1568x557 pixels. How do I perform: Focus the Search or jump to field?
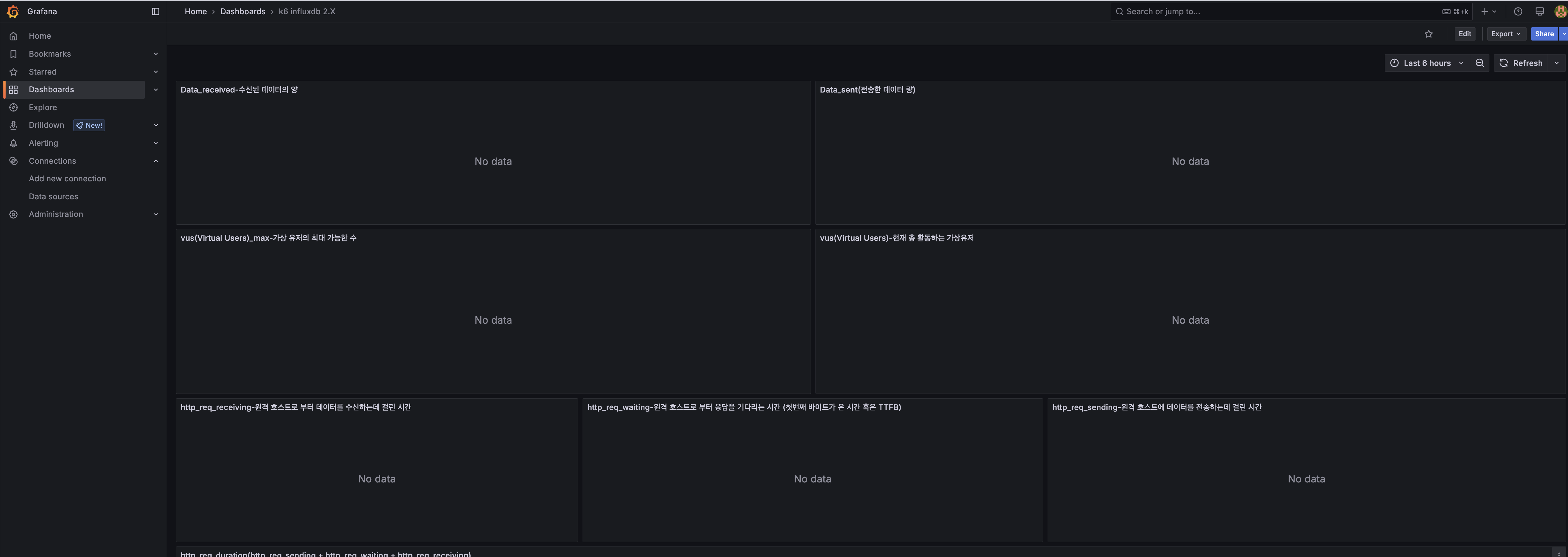point(1278,11)
